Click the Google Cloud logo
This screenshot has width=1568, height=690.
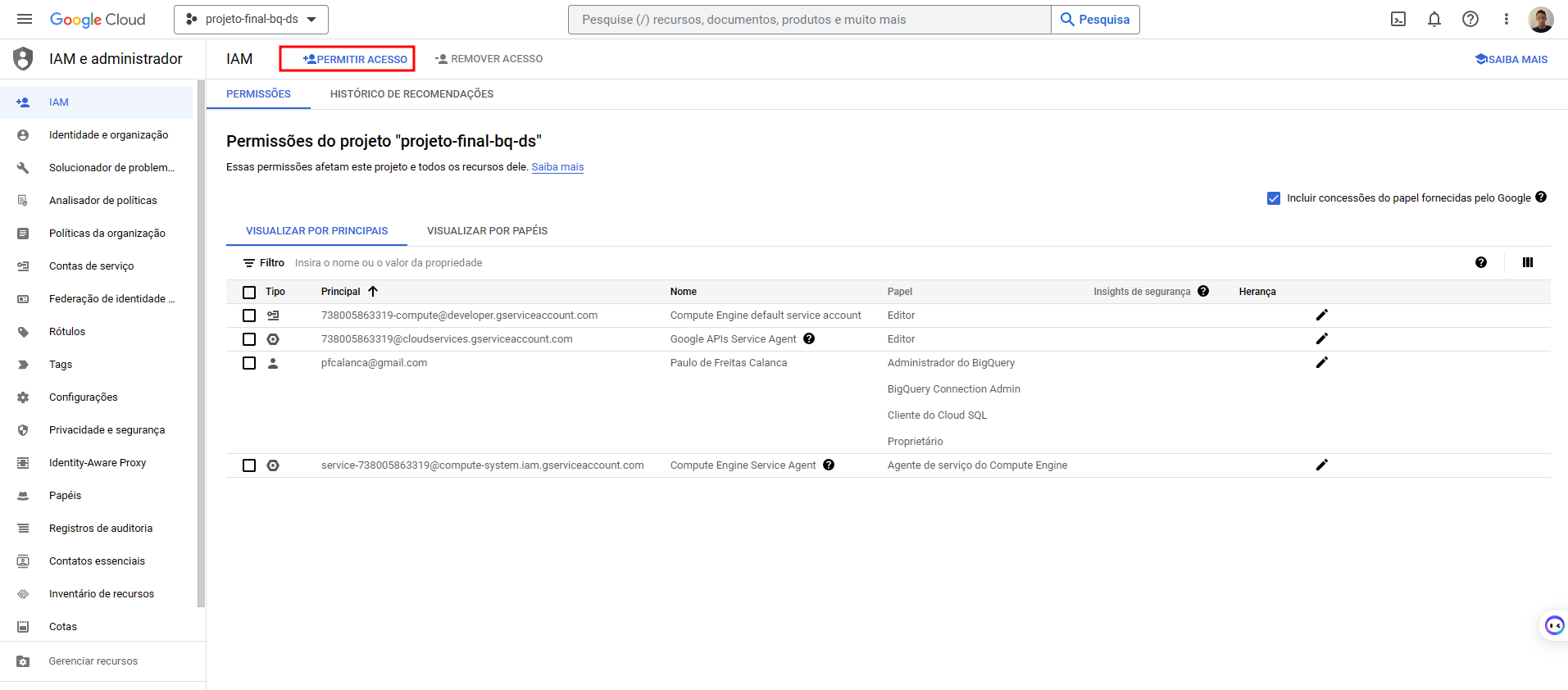(98, 19)
